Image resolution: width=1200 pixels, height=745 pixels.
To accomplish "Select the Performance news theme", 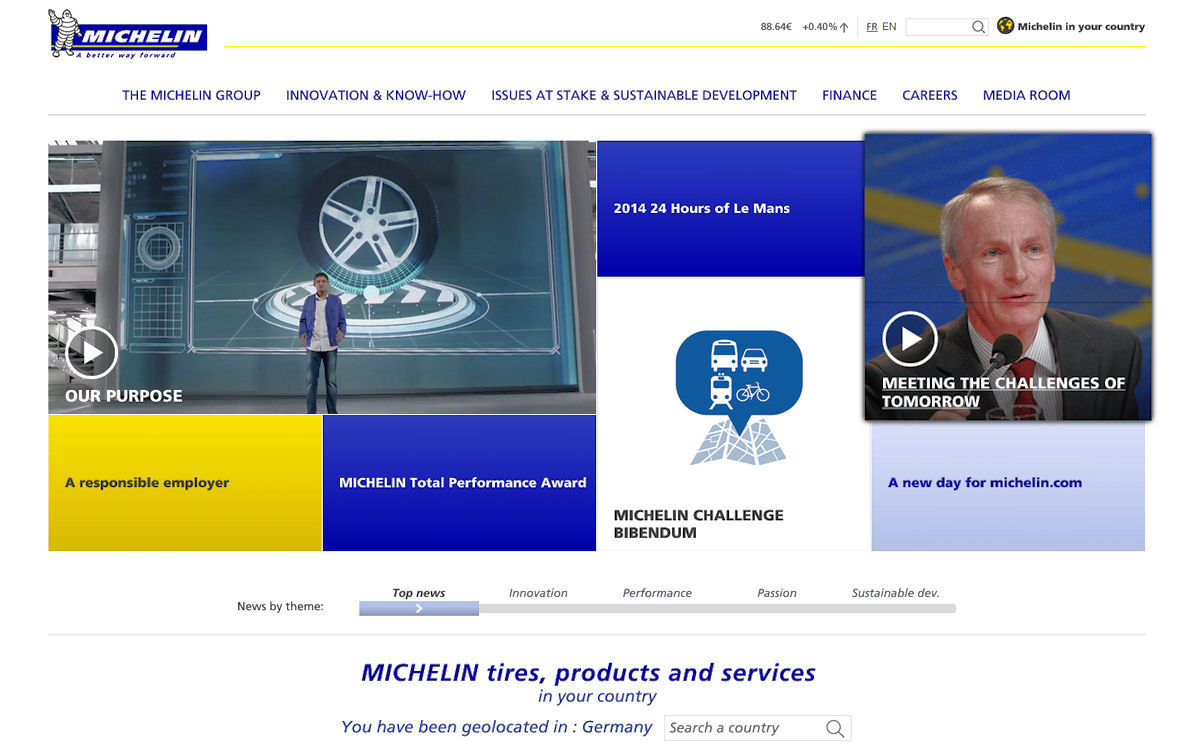I will click(x=657, y=593).
